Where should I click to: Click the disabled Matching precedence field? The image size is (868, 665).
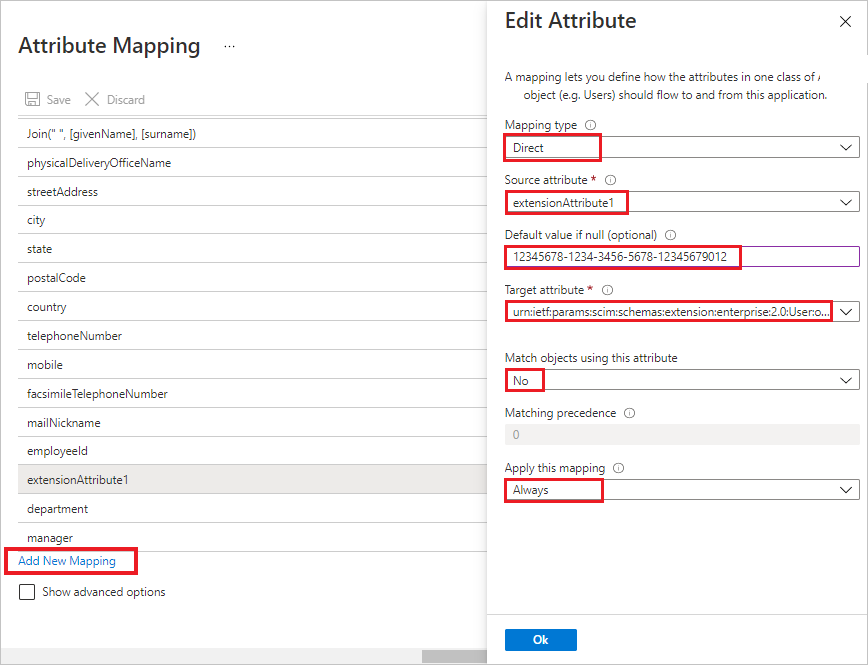pyautogui.click(x=682, y=435)
